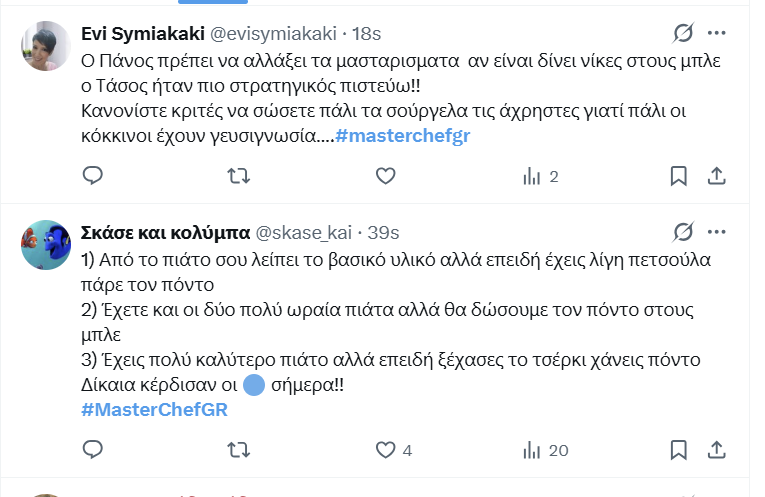
Task: Share Σκάσε και κολύμπα's tweet
Action: [x=716, y=449]
